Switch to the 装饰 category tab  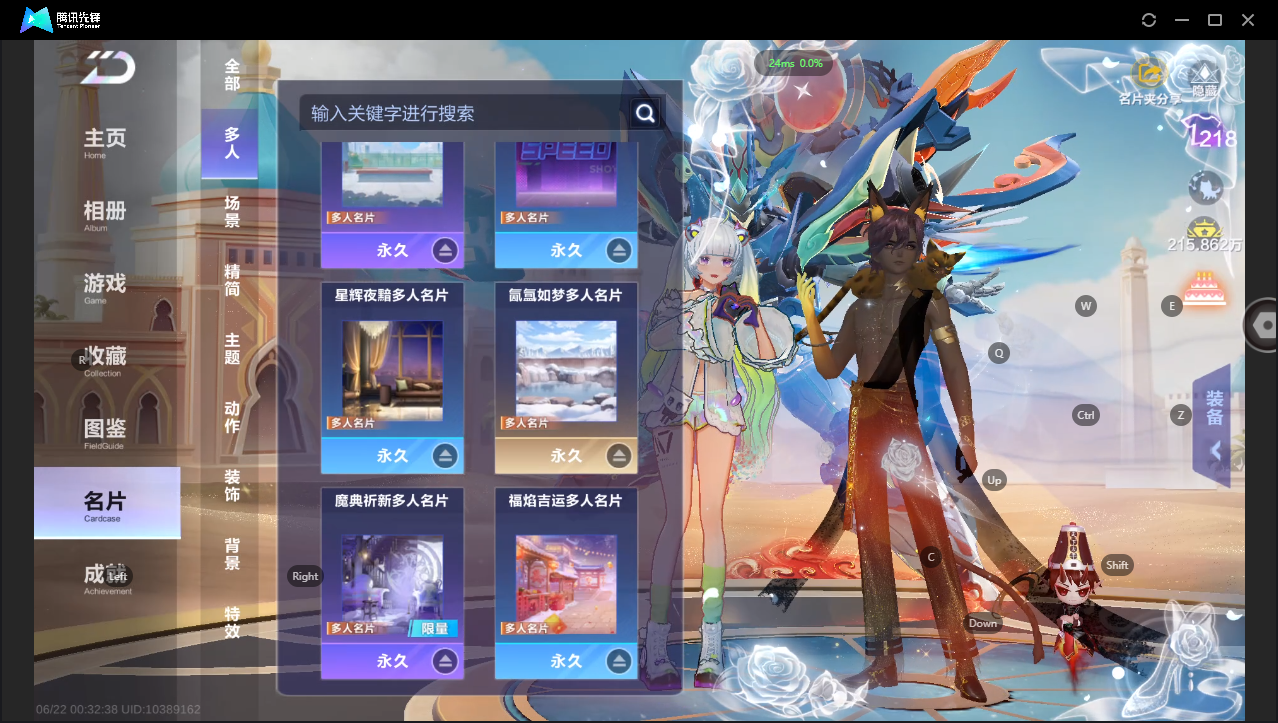[232, 485]
